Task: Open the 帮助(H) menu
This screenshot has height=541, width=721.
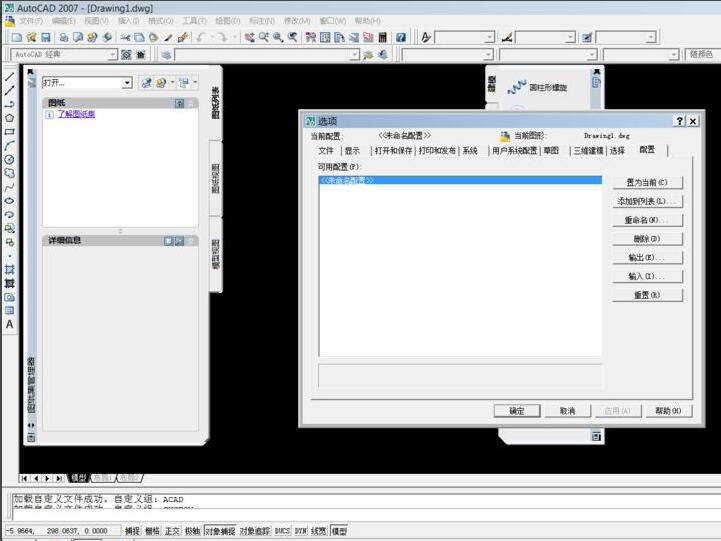Action: click(x=367, y=21)
